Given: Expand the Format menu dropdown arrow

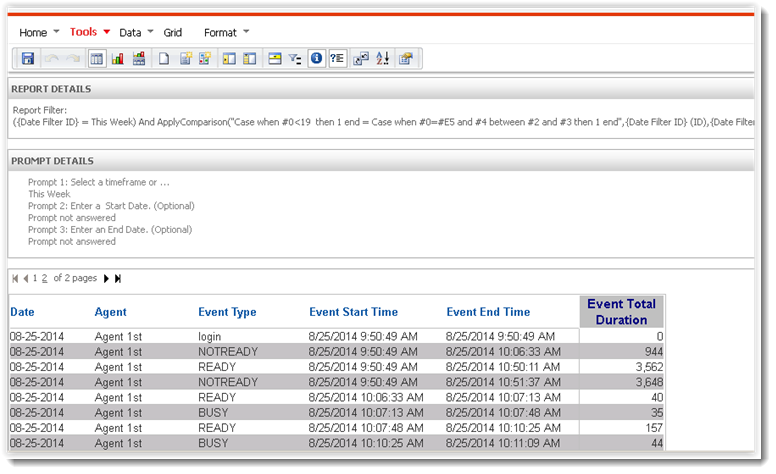Looking at the screenshot, I should click(x=246, y=33).
